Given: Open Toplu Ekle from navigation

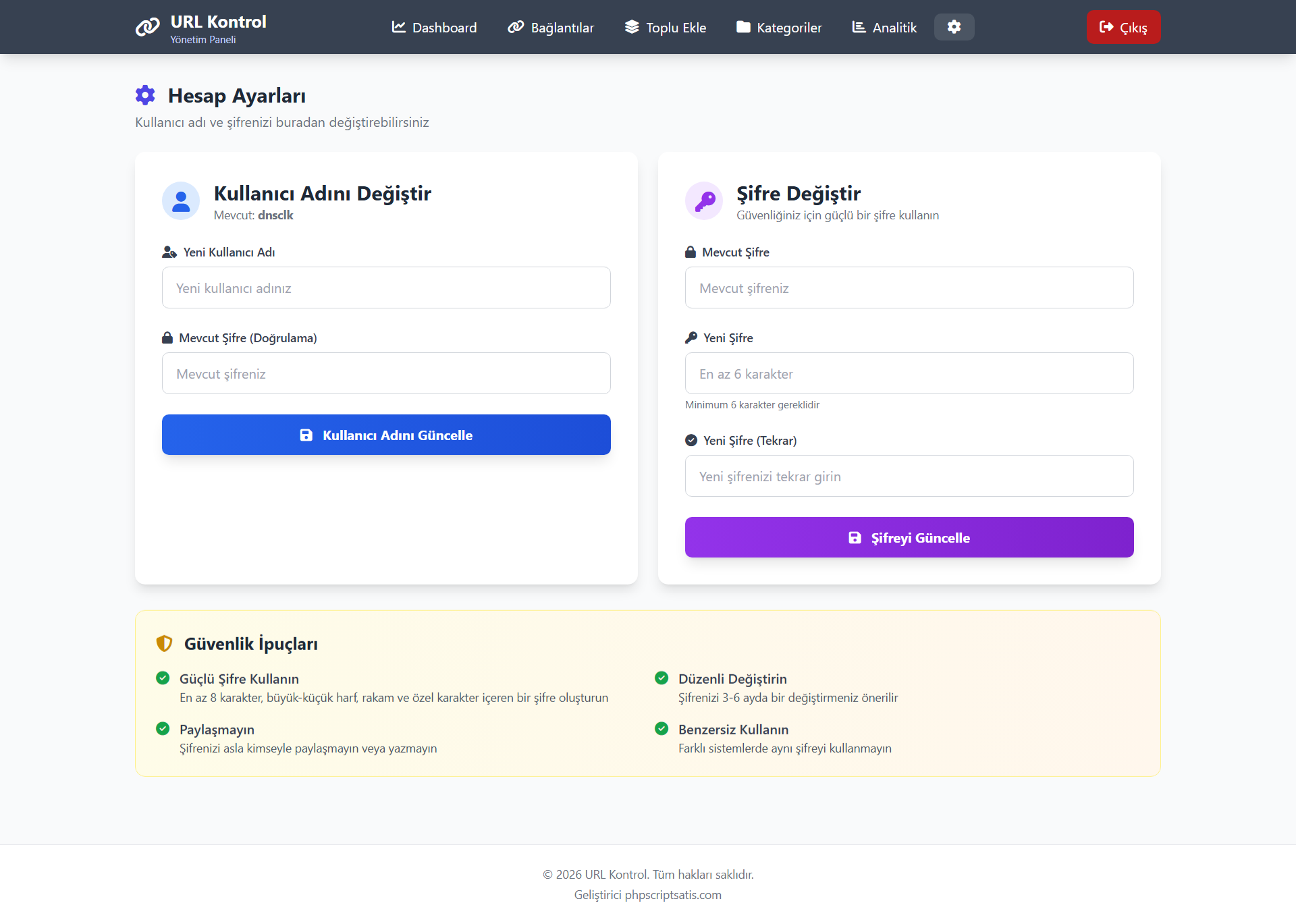Looking at the screenshot, I should pos(665,27).
